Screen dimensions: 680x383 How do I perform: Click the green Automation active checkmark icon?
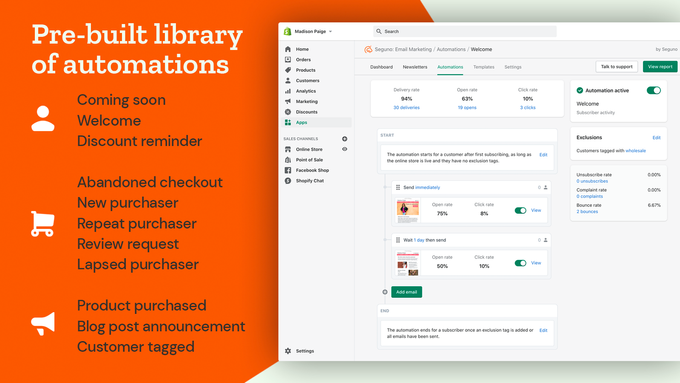579,90
